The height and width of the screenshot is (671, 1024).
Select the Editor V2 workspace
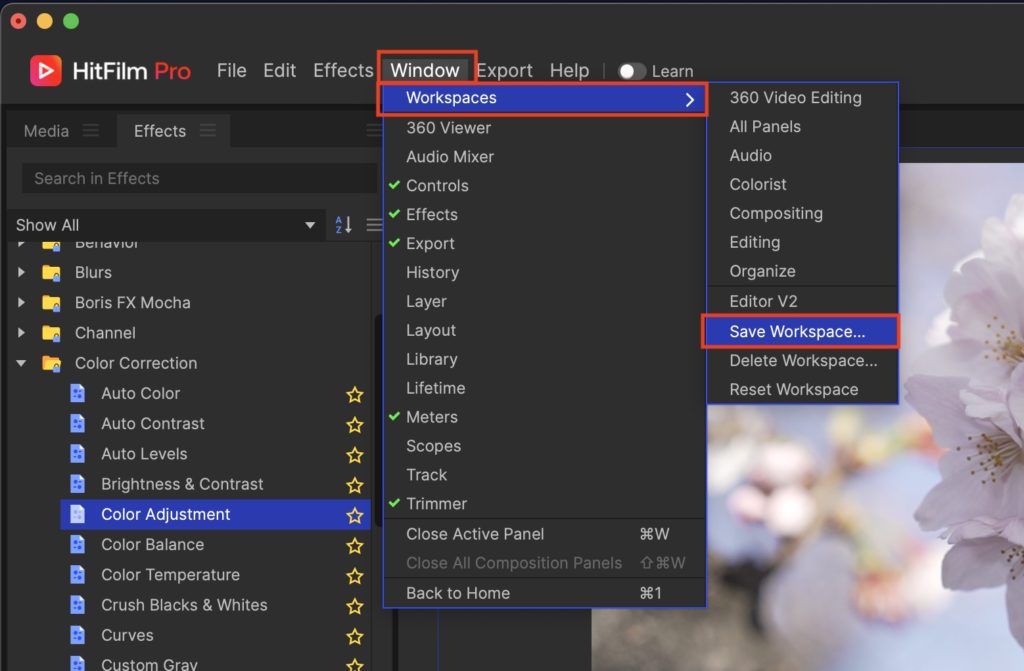(x=803, y=301)
